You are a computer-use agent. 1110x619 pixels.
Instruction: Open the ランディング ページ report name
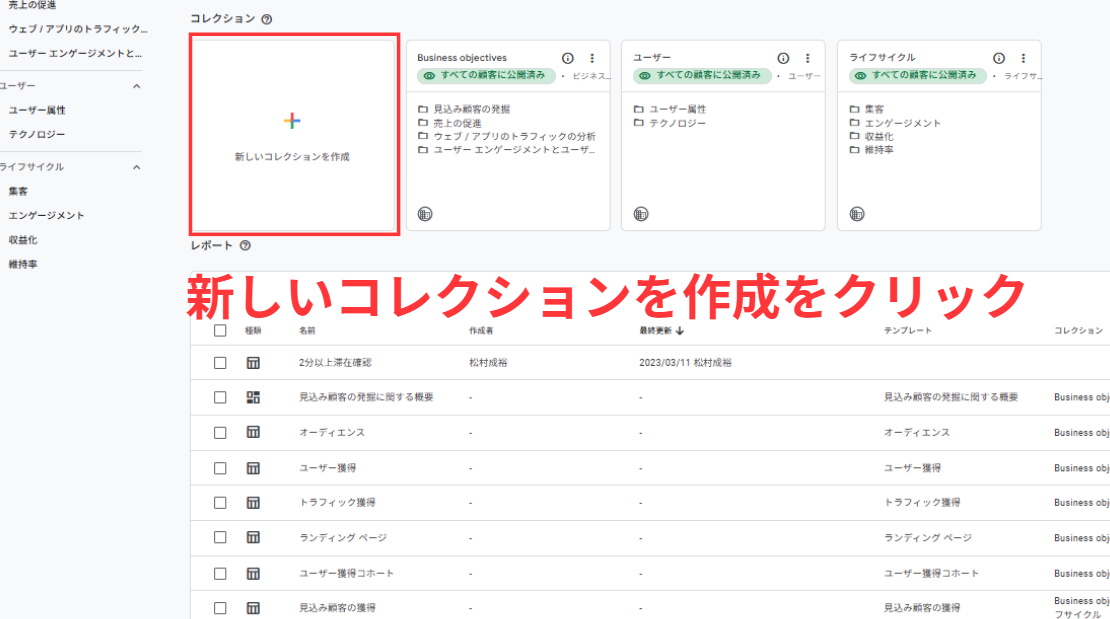pos(342,538)
